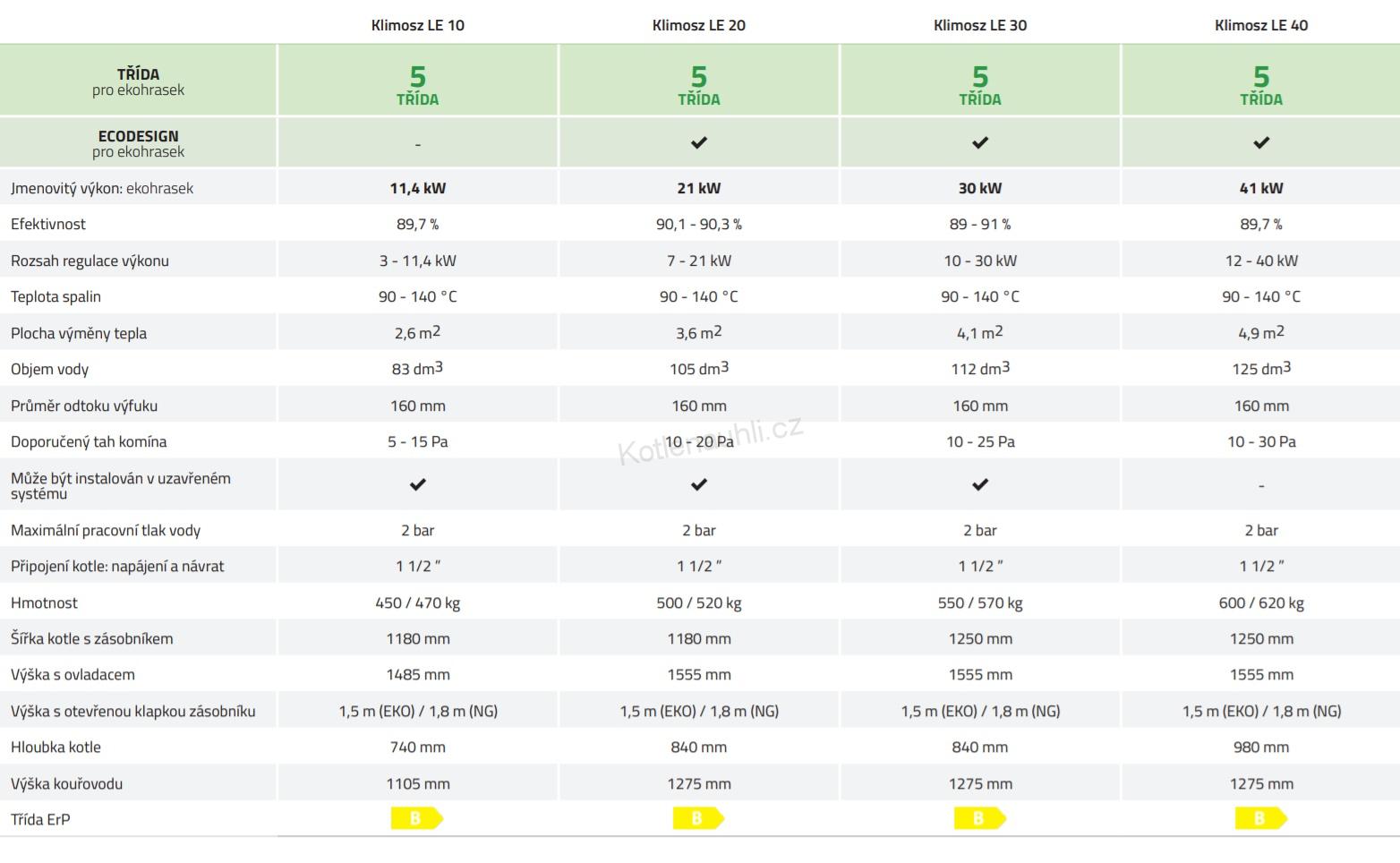Click the ECODESIGN checkmark for Klimosz LE 20
This screenshot has height=863, width=1400.
point(699,142)
